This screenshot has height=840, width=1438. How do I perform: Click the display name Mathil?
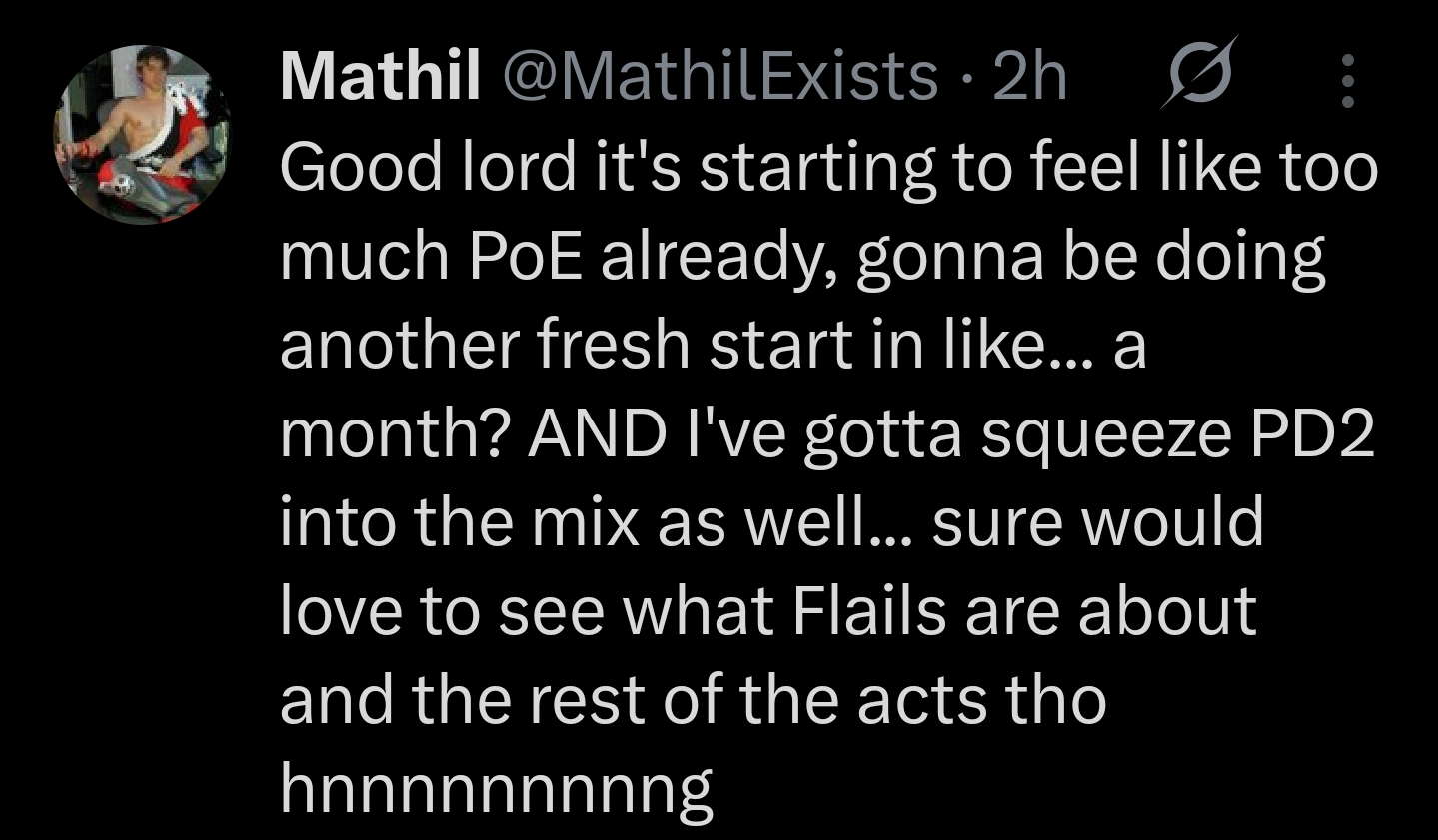pos(380,77)
